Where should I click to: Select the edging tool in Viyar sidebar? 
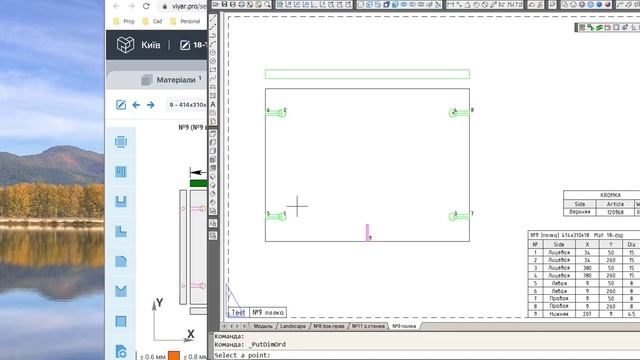pos(121,142)
